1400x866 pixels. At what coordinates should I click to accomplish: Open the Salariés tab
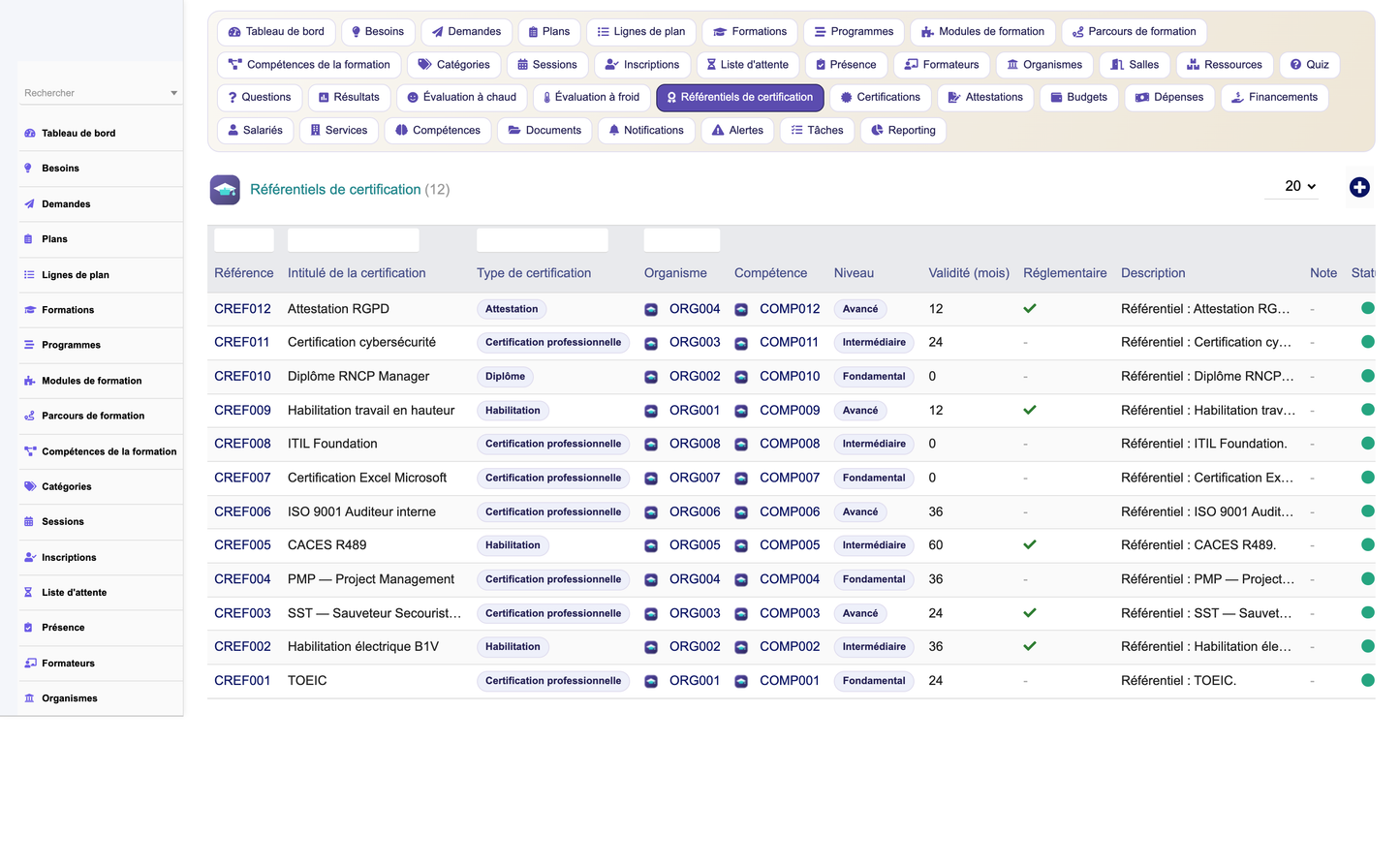pyautogui.click(x=255, y=131)
